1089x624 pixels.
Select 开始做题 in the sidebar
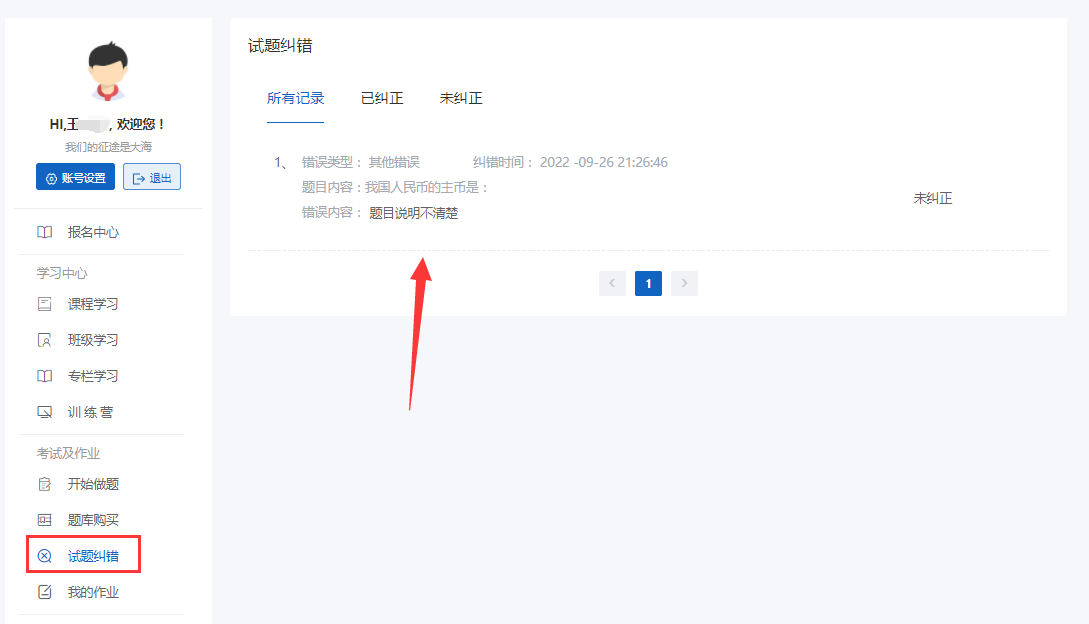tap(93, 484)
